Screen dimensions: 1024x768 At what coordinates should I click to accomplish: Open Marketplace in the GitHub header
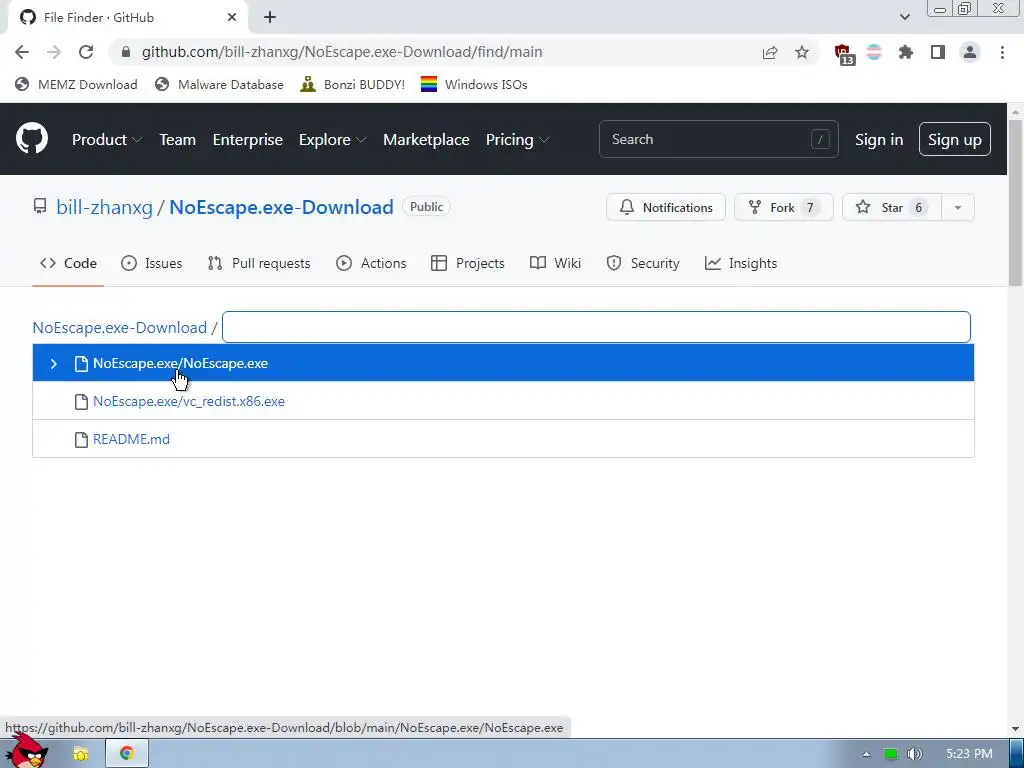426,139
